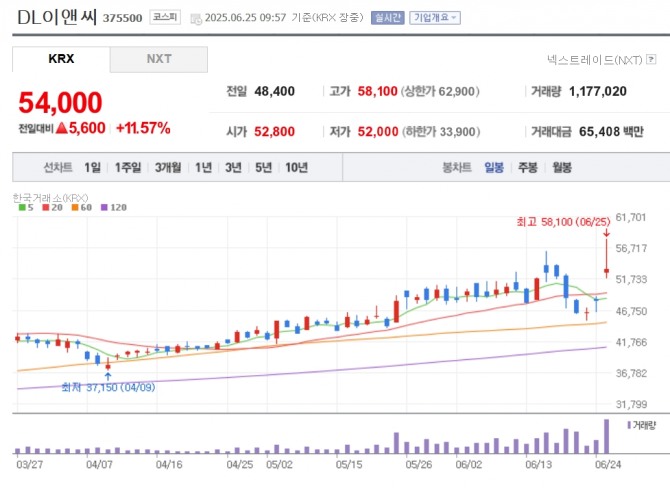The height and width of the screenshot is (488, 670).
Task: Click the 06/24 date label on the axis
Action: tap(608, 464)
